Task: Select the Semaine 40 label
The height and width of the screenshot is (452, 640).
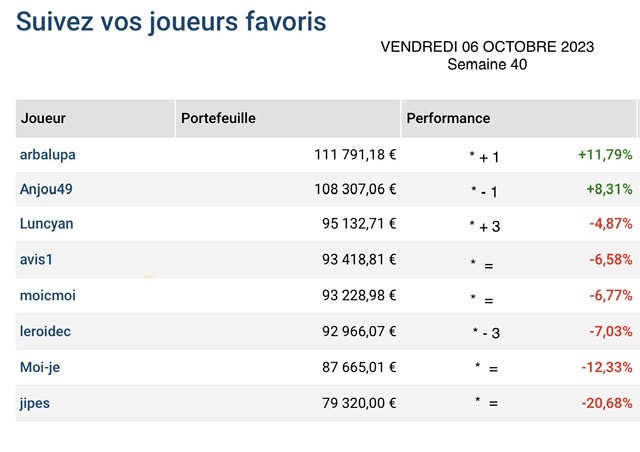Action: pos(487,65)
